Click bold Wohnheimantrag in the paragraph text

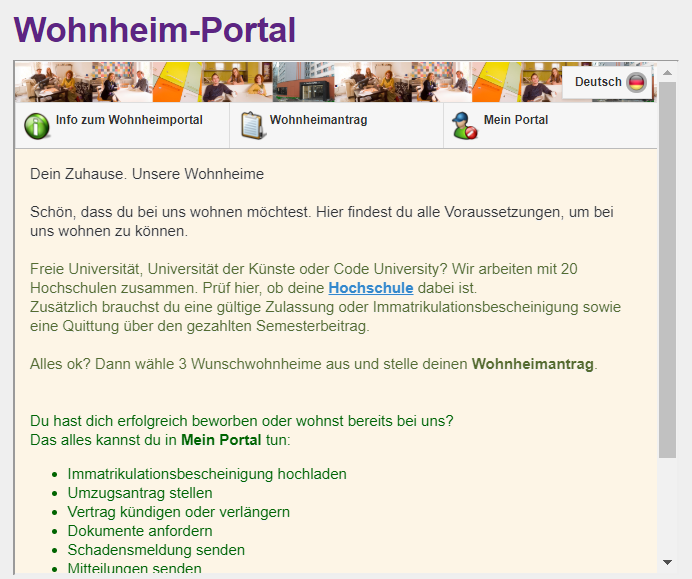(x=532, y=364)
